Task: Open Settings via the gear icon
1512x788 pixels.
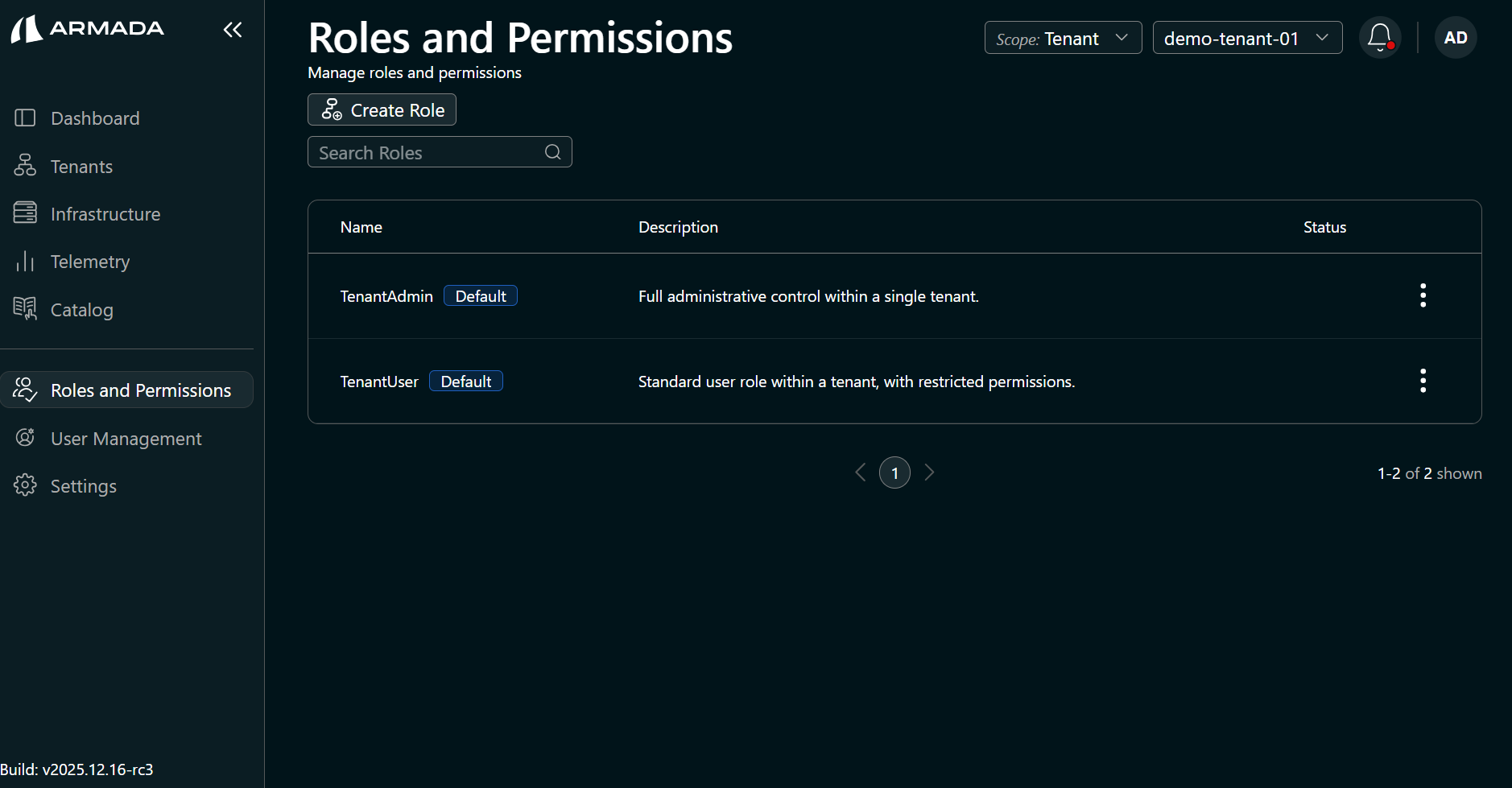Action: (x=25, y=485)
